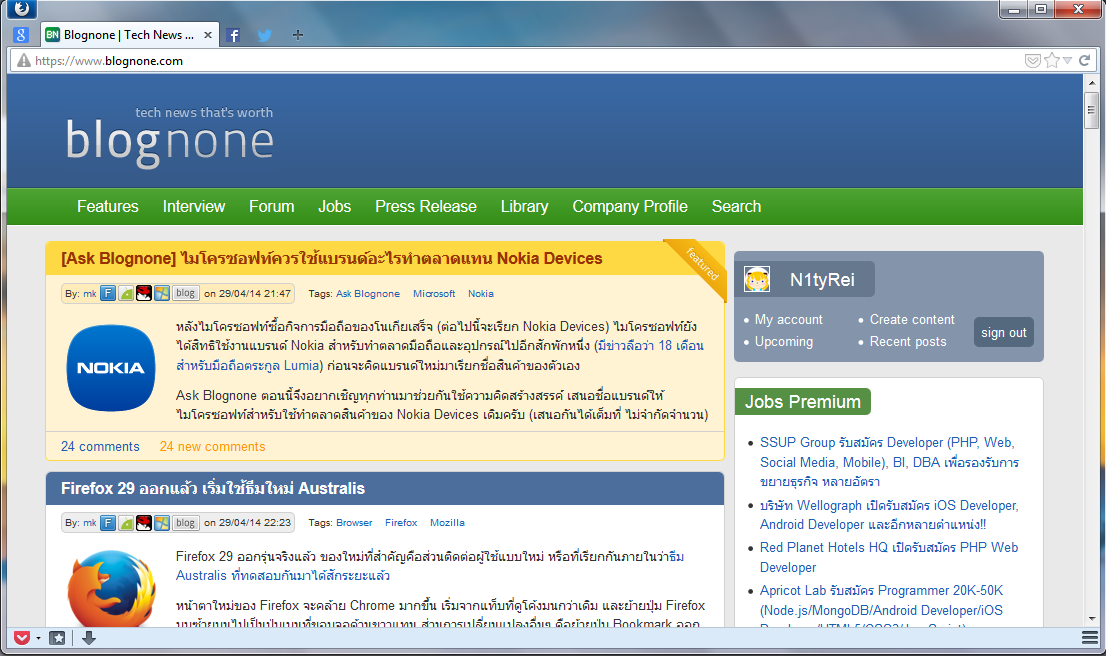This screenshot has width=1106, height=656.
Task: Click Red Hat badge icon on Firefox 29 byline
Action: coord(144,523)
